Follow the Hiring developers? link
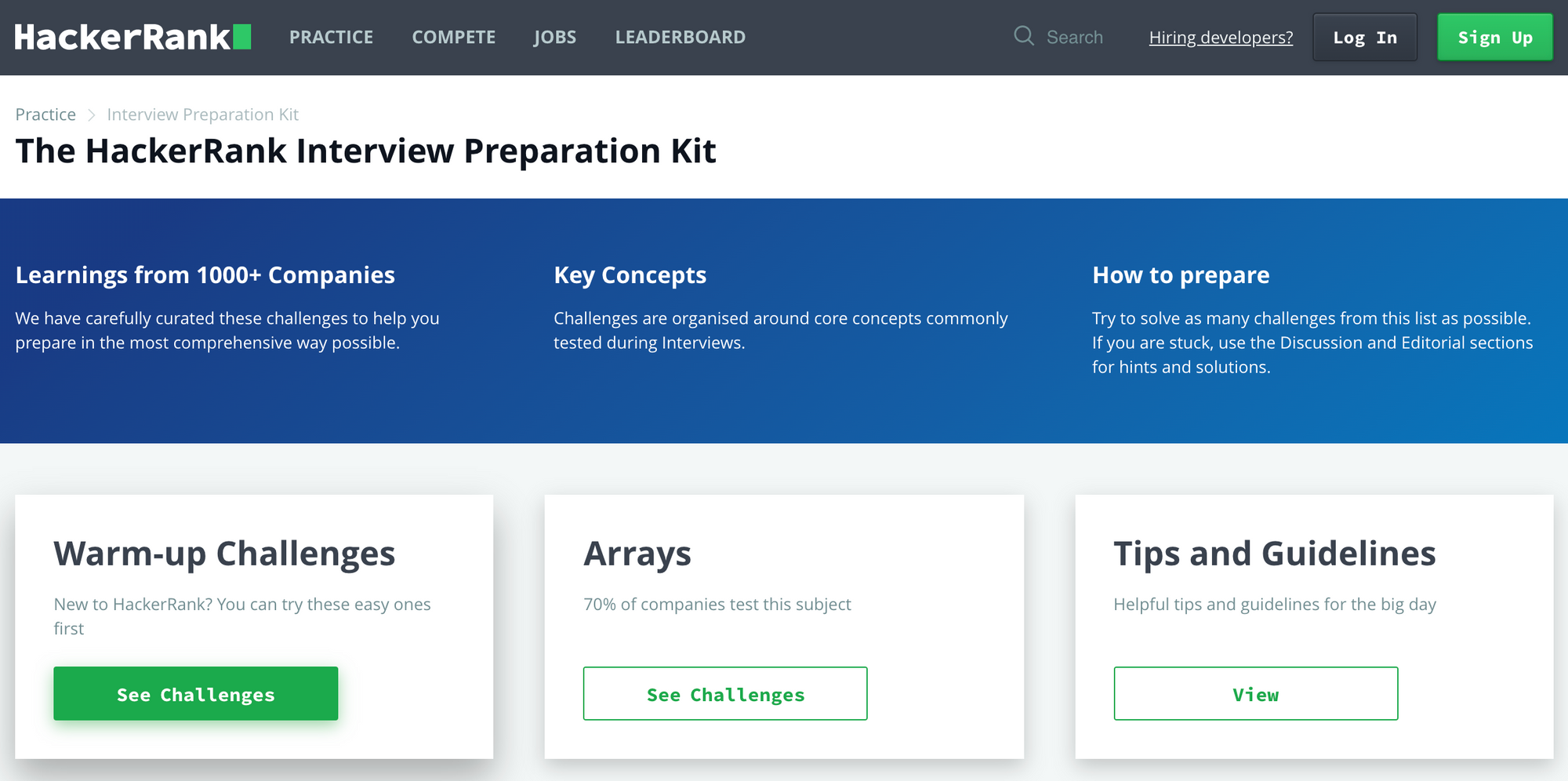Screen dimensions: 1568x781 [x=1221, y=37]
